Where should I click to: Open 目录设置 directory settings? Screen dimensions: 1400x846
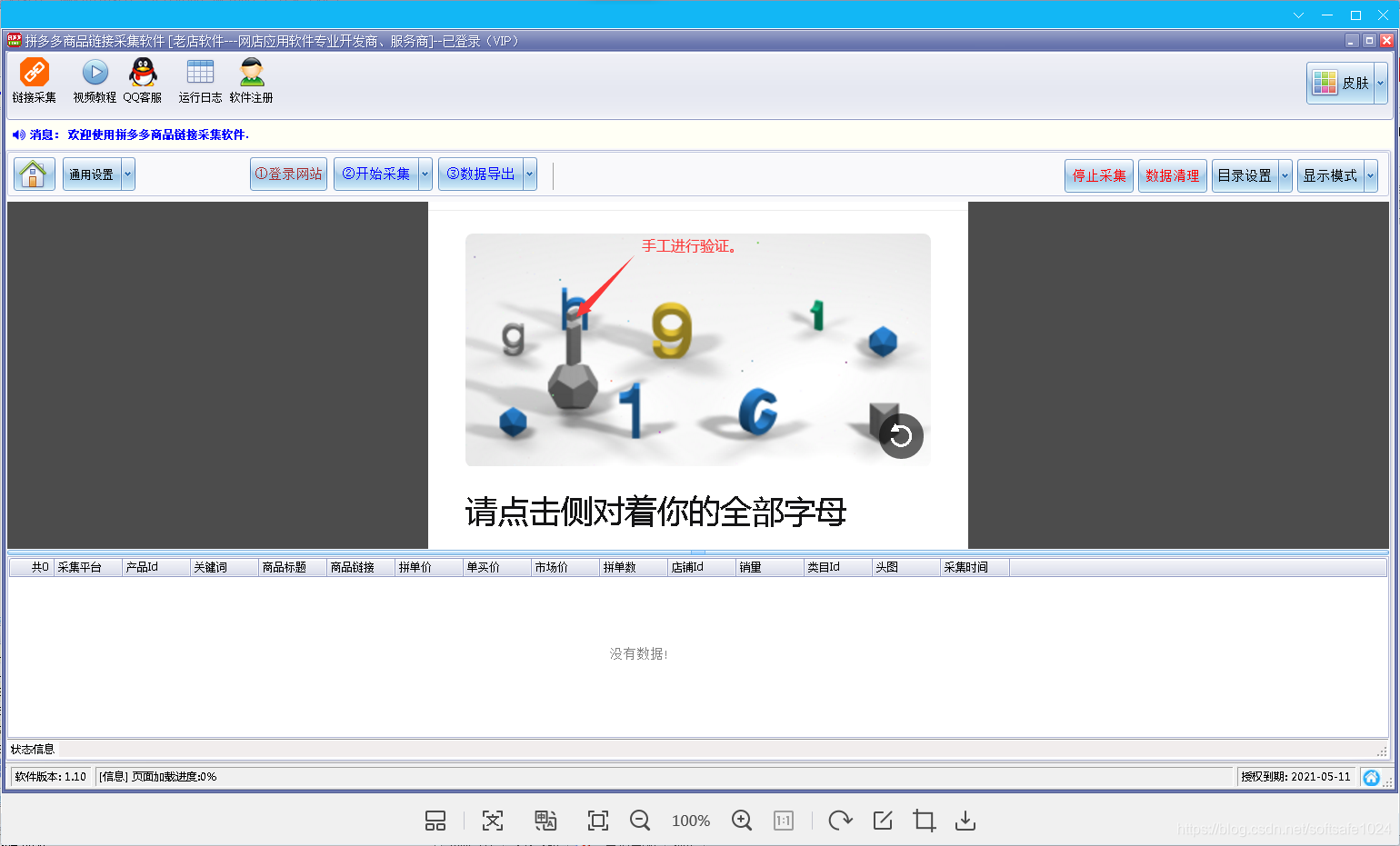(x=1245, y=175)
